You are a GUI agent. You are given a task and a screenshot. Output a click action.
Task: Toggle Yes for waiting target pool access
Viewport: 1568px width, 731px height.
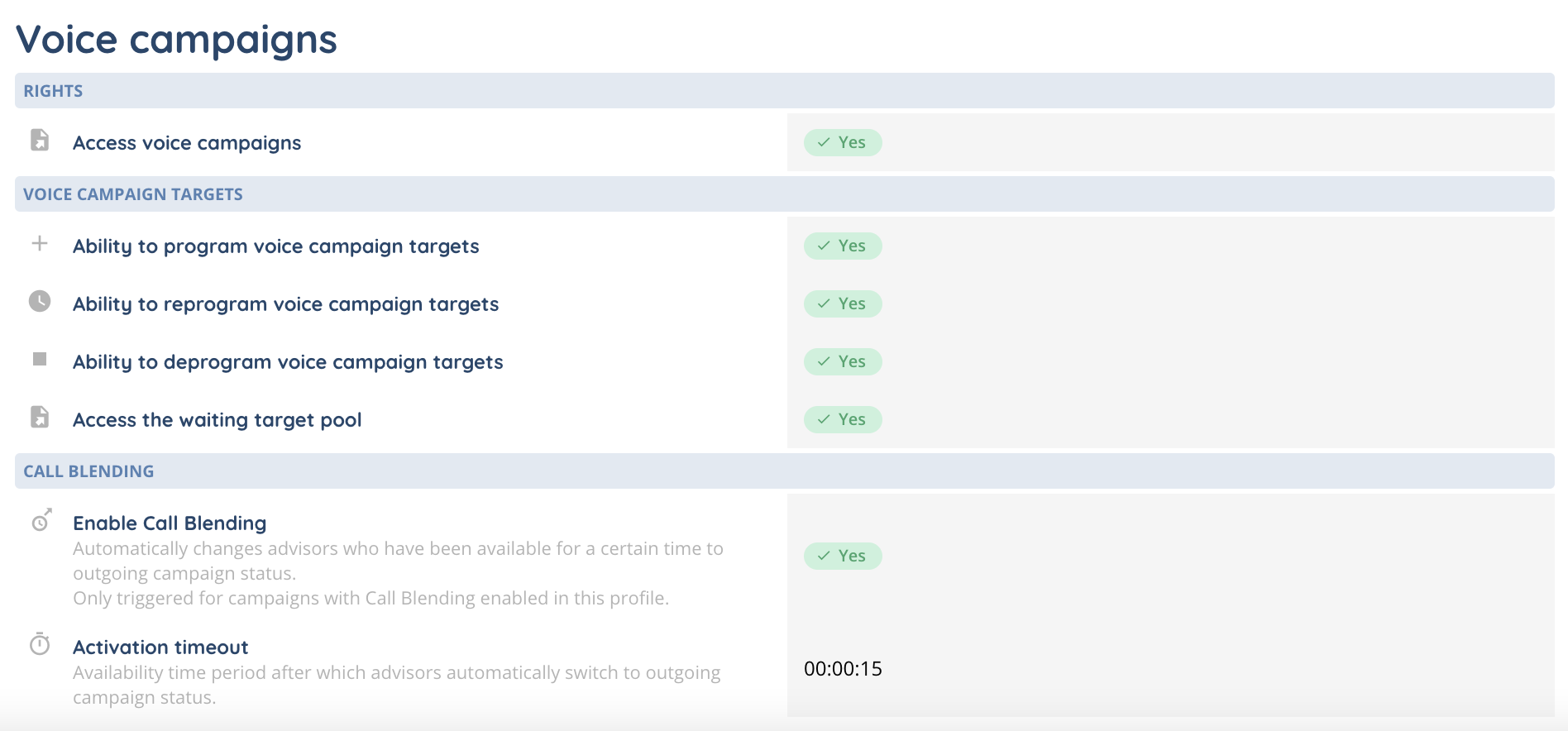[x=843, y=419]
